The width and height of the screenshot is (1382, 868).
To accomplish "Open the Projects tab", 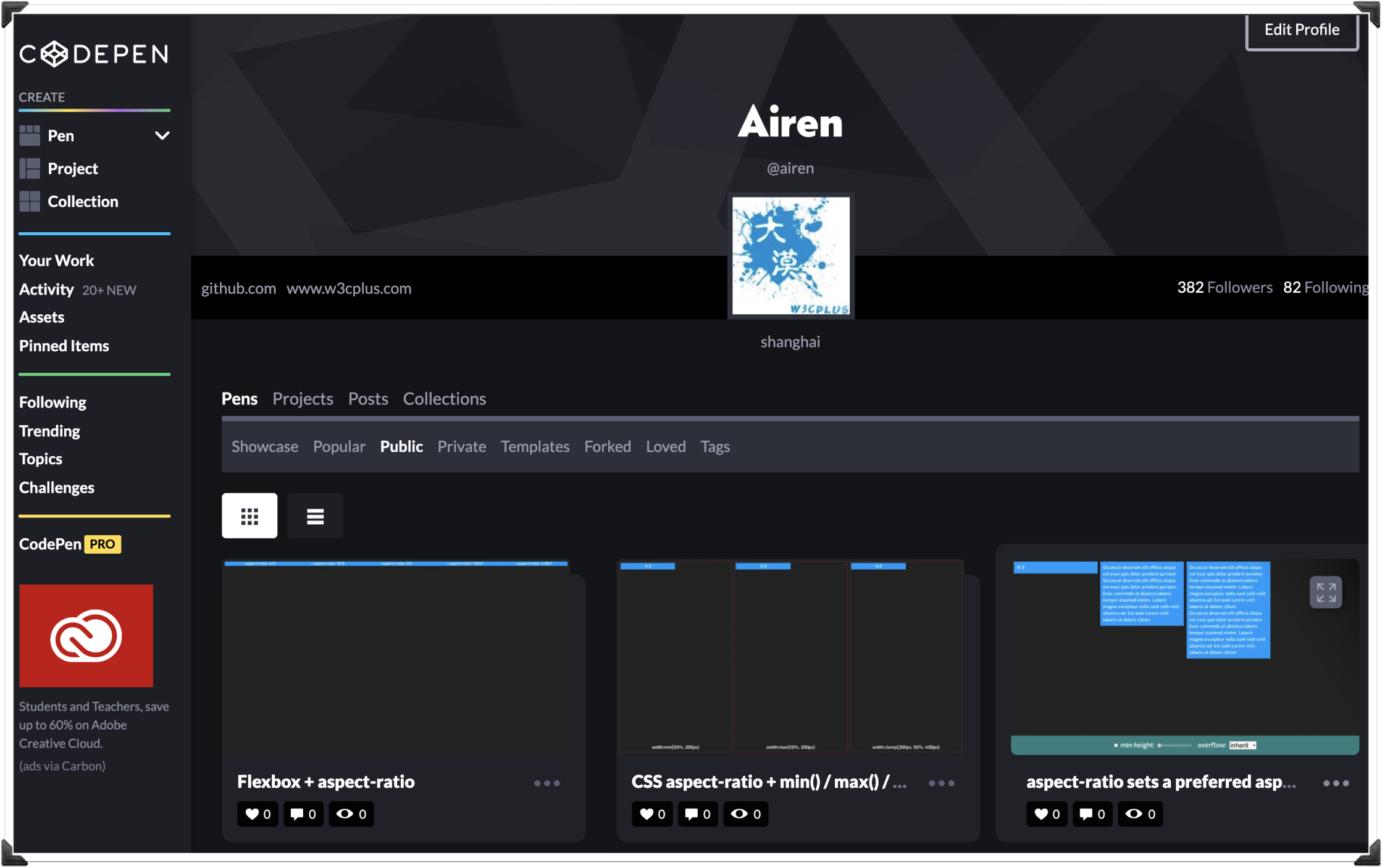I will tap(303, 399).
